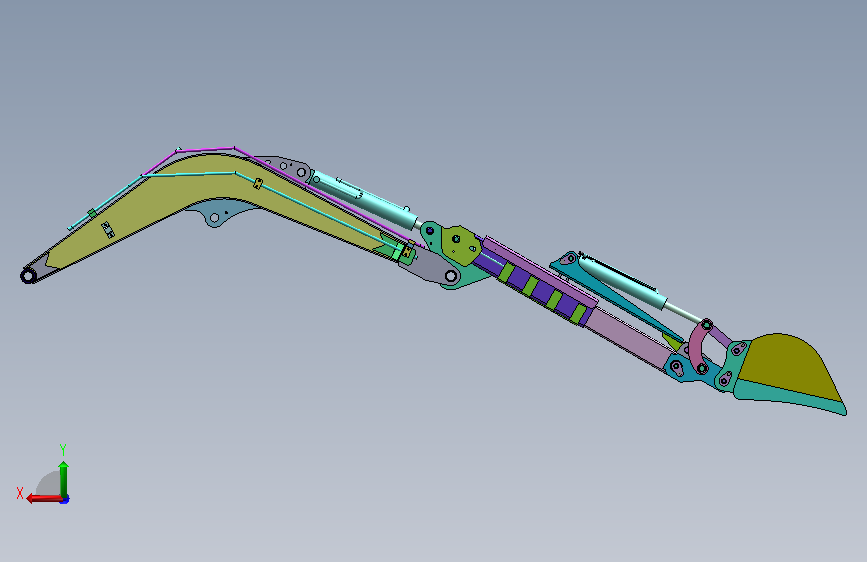Select the boom foot pivot ring at the far left end

[x=28, y=275]
